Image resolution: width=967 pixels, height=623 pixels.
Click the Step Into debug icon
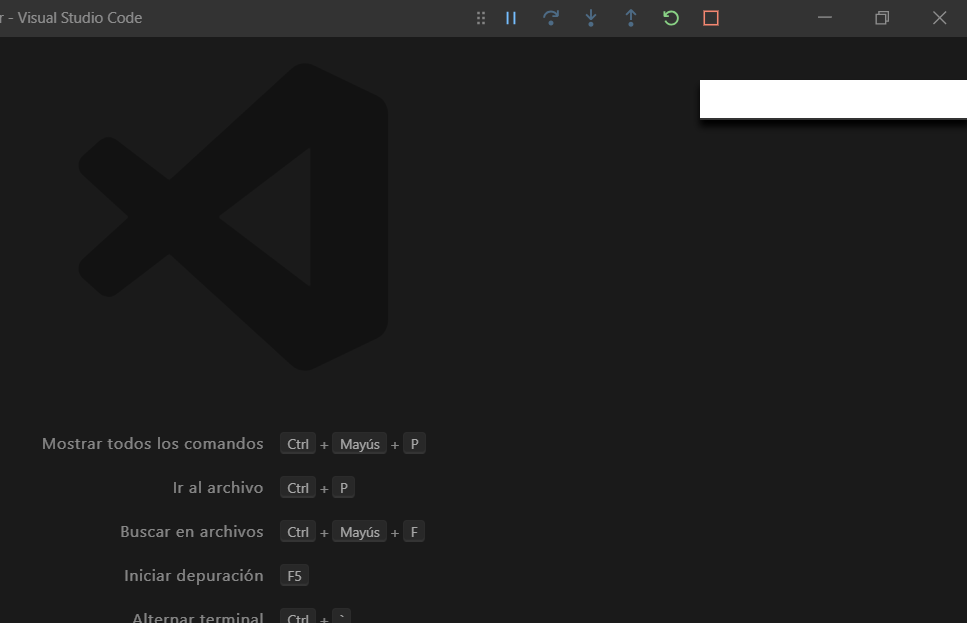[x=591, y=17]
